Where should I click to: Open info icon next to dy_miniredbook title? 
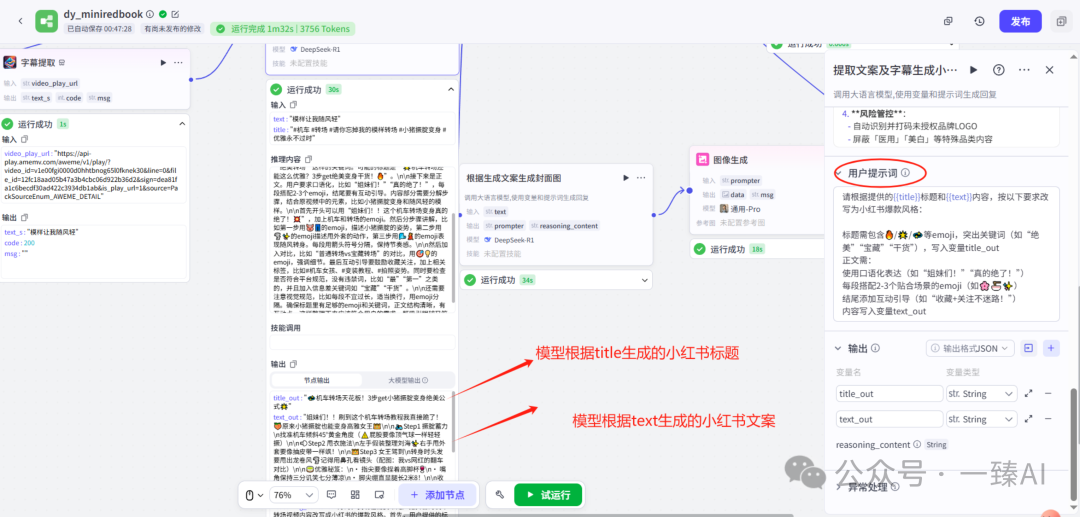pyautogui.click(x=150, y=14)
